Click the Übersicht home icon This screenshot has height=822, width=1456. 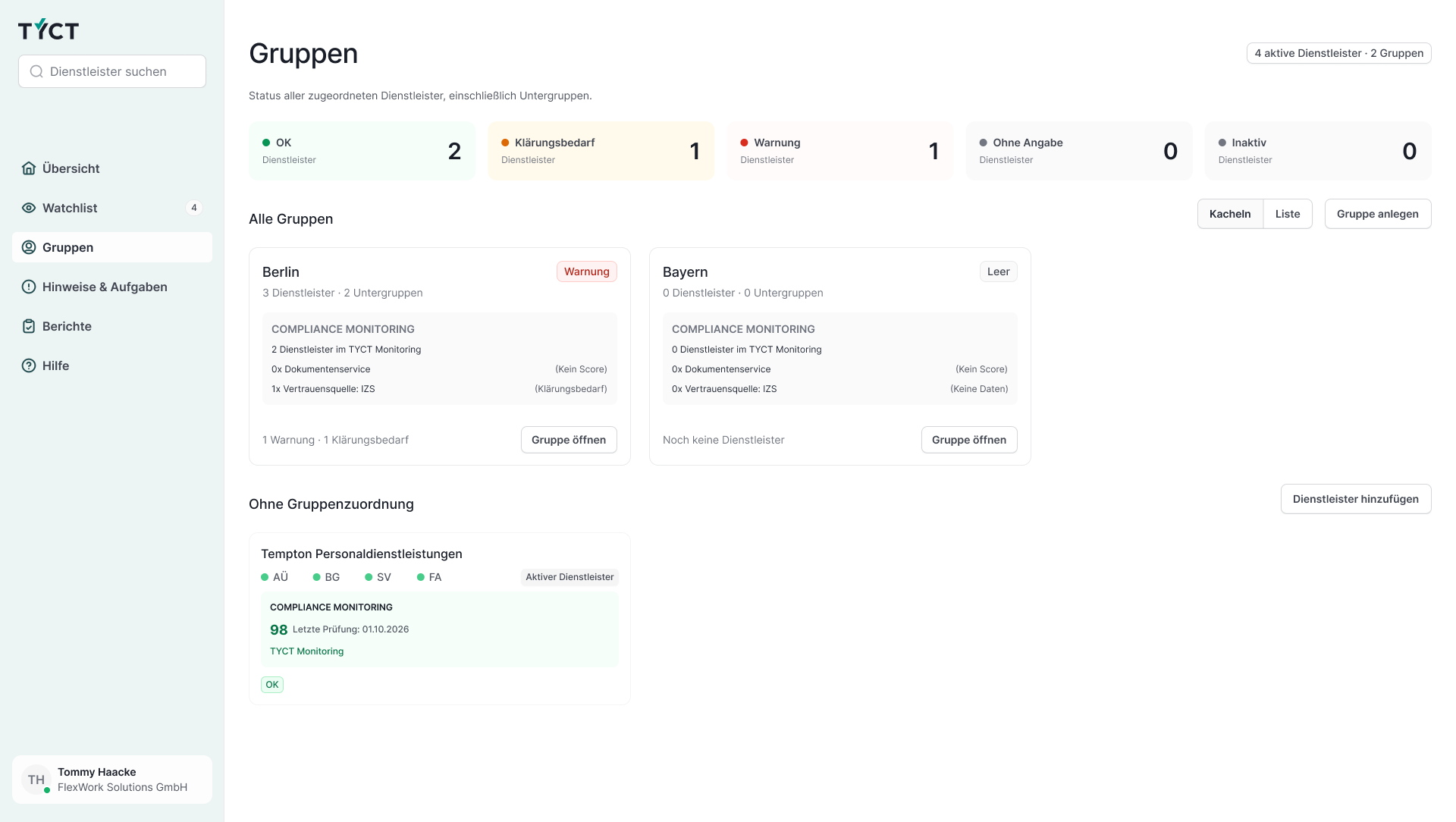tap(29, 168)
